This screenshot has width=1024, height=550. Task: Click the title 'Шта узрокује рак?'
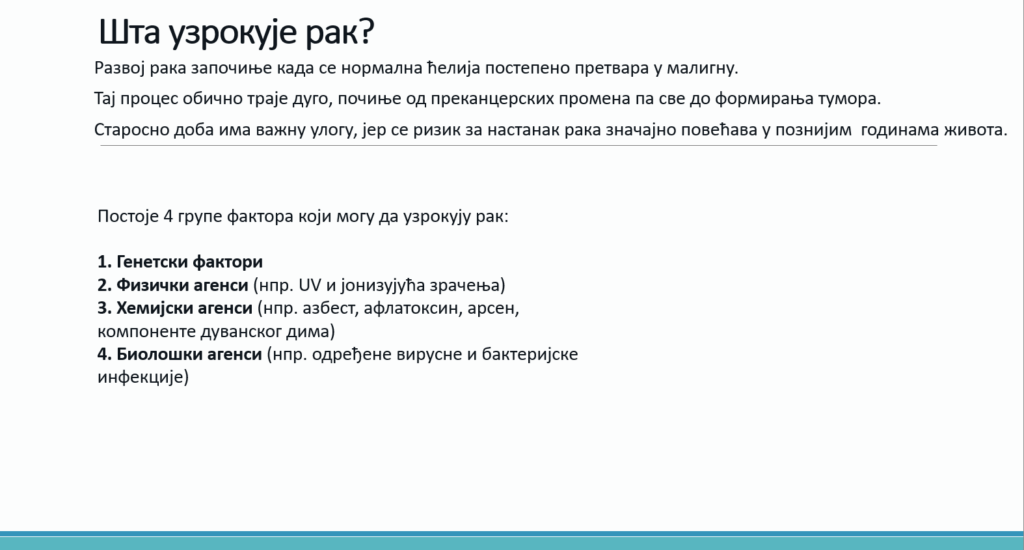236,32
